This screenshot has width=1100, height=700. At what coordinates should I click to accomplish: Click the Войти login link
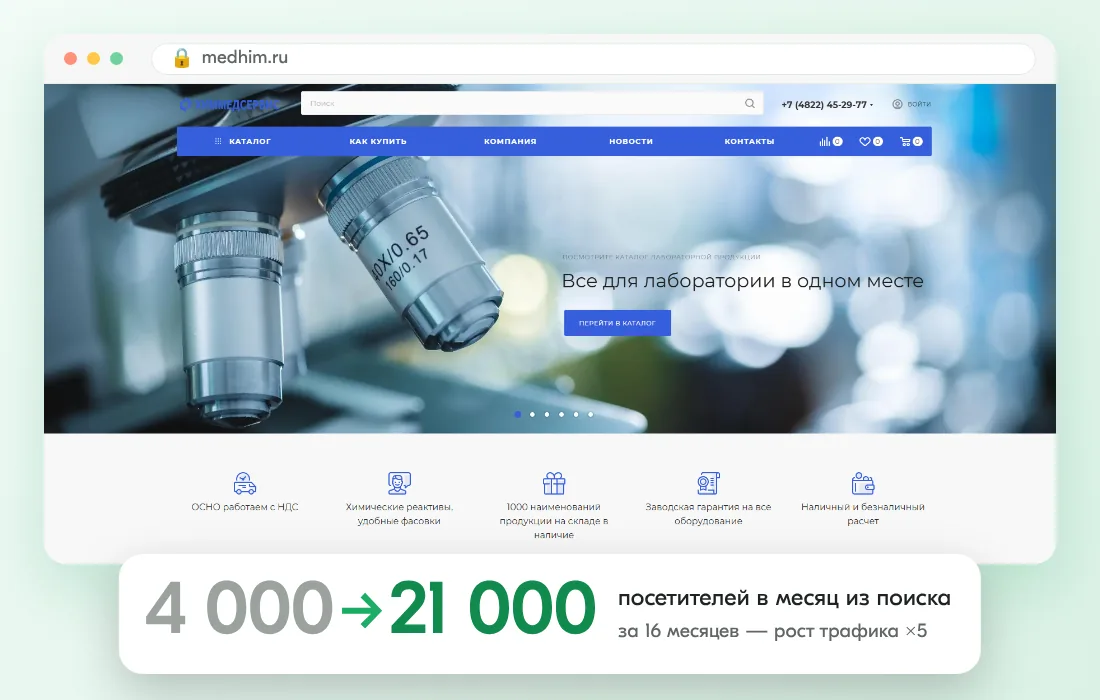click(x=919, y=104)
